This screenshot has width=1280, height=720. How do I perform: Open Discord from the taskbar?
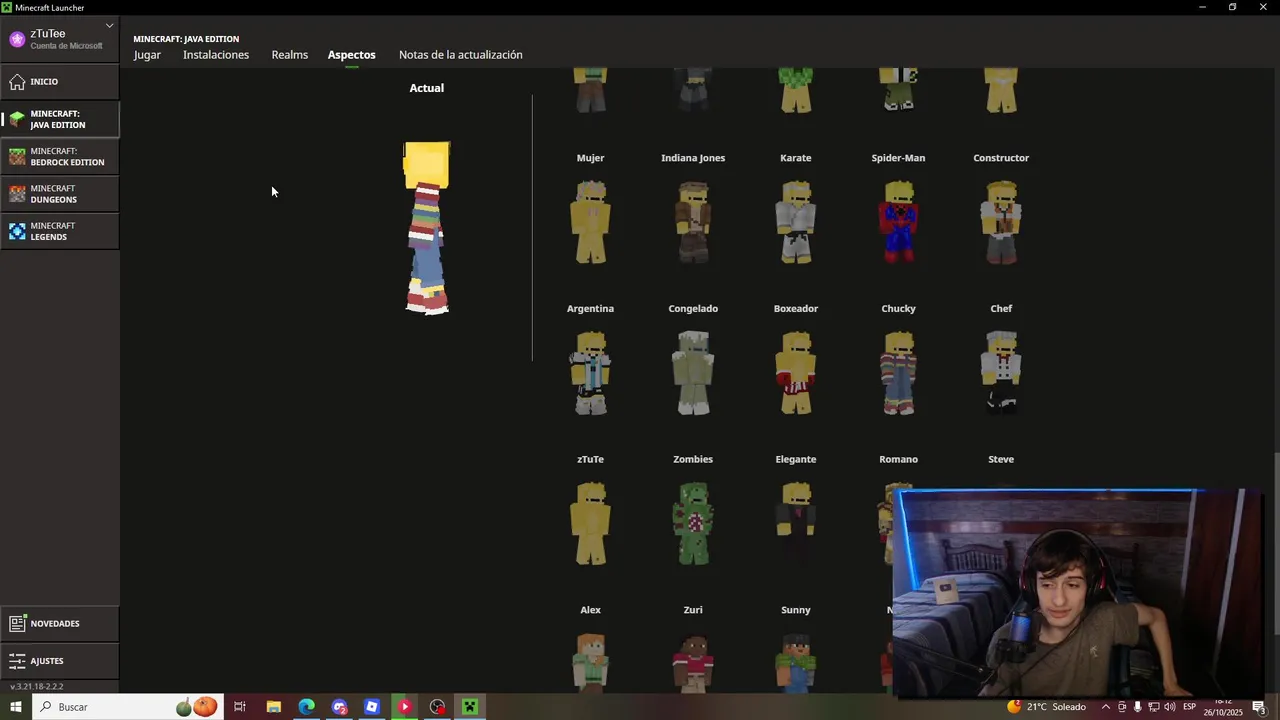339,707
